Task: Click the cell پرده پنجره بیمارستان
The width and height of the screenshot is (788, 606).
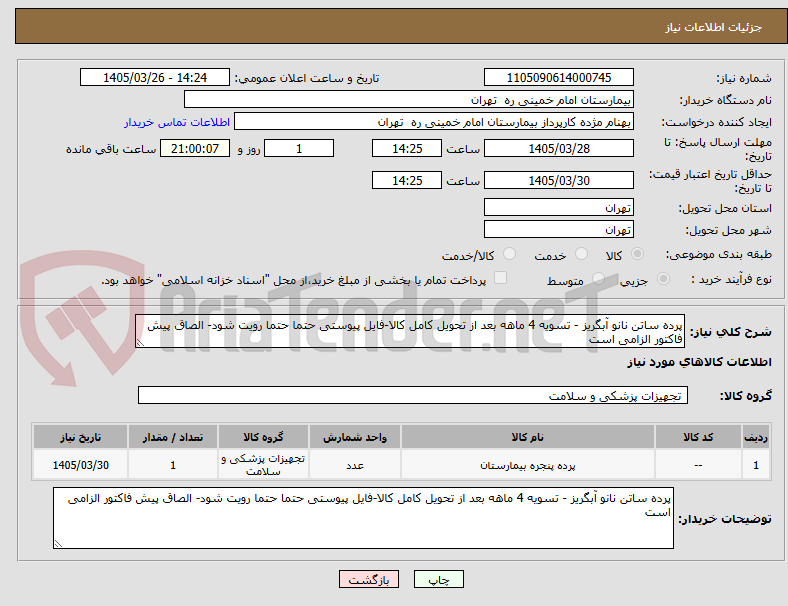Action: [528, 465]
